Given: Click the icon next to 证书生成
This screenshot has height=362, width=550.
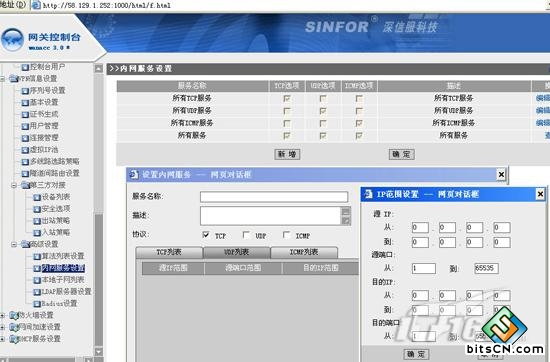Looking at the screenshot, I should point(25,115).
